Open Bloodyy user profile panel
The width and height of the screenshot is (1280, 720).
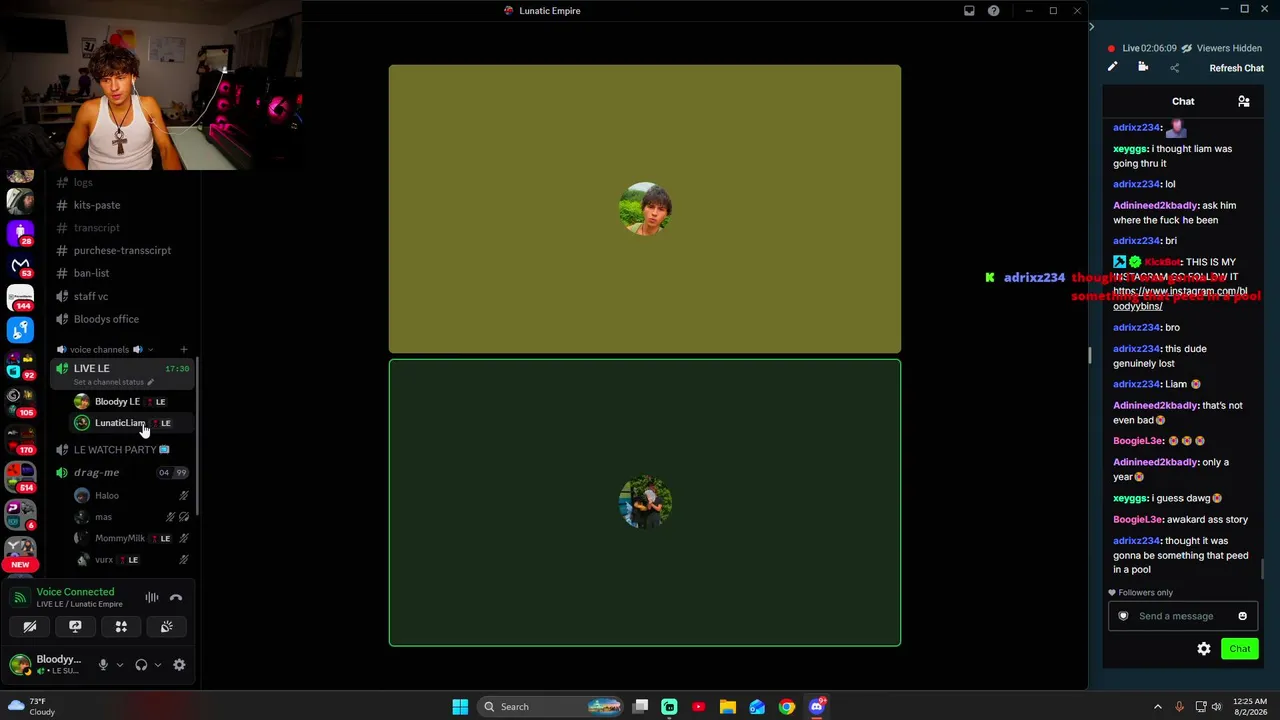(x=46, y=665)
